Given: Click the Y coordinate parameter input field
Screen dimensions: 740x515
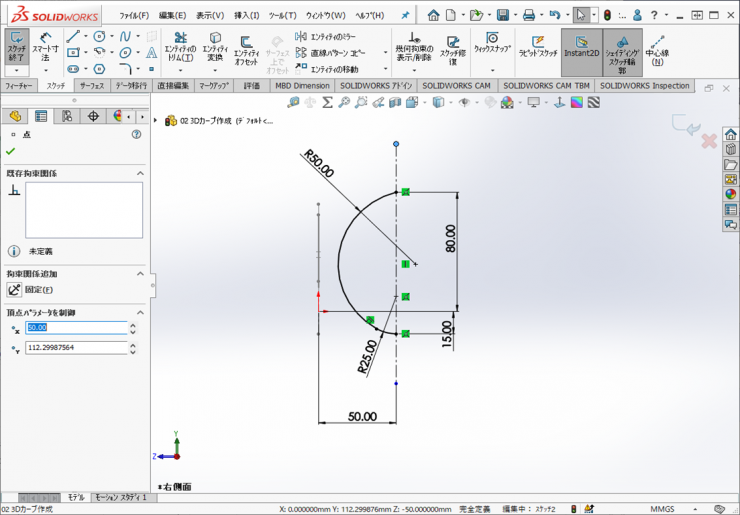Looking at the screenshot, I should [x=76, y=348].
